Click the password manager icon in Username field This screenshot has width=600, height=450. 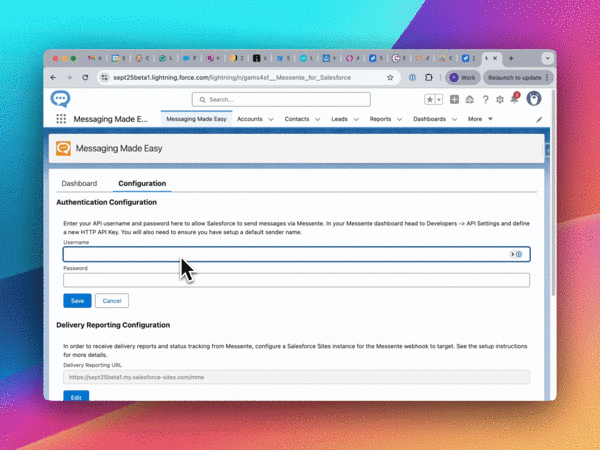pyautogui.click(x=518, y=254)
